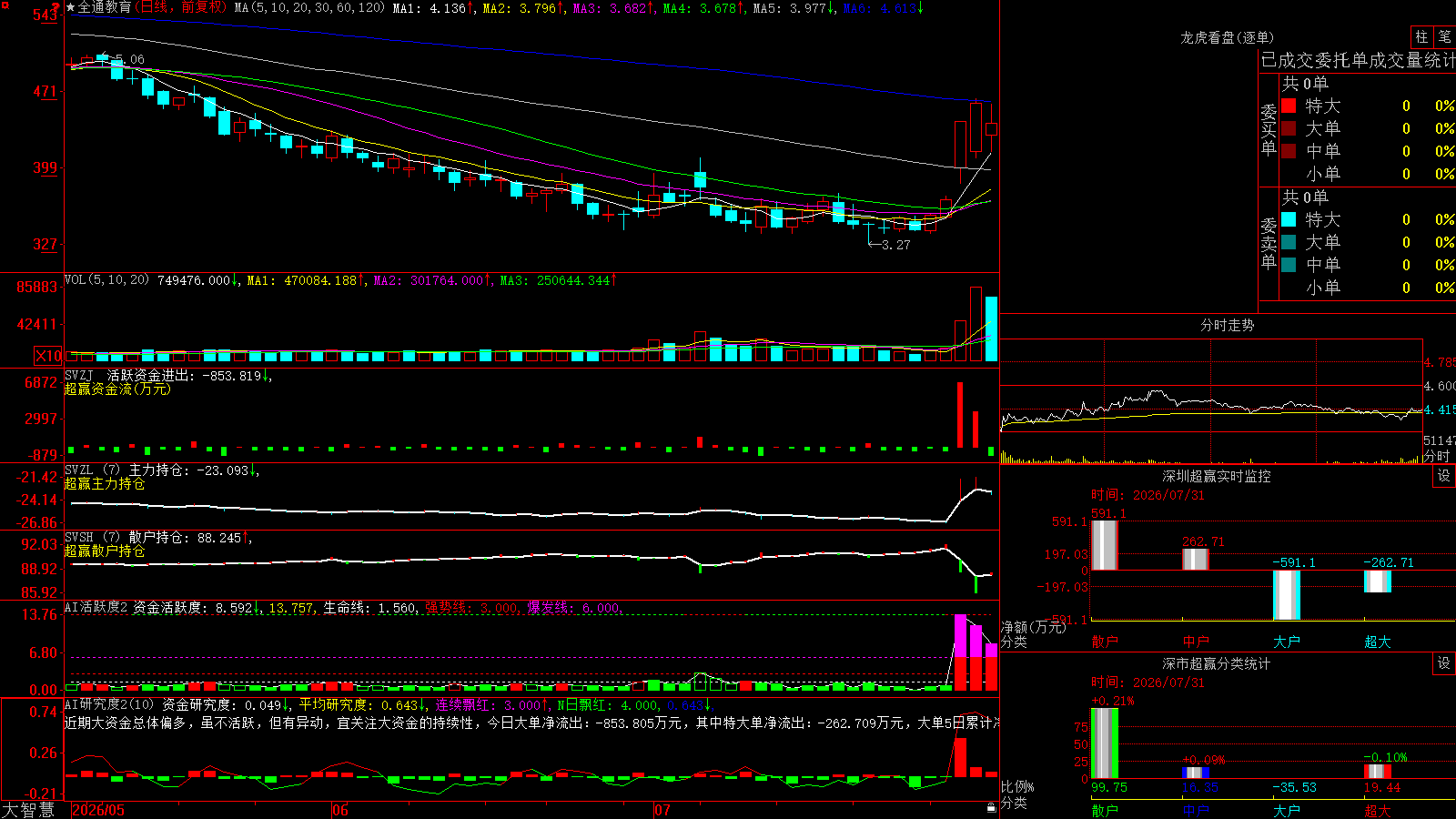Click the 分时走势 panel title
Viewport: 1456px width, 819px height.
tap(1227, 325)
